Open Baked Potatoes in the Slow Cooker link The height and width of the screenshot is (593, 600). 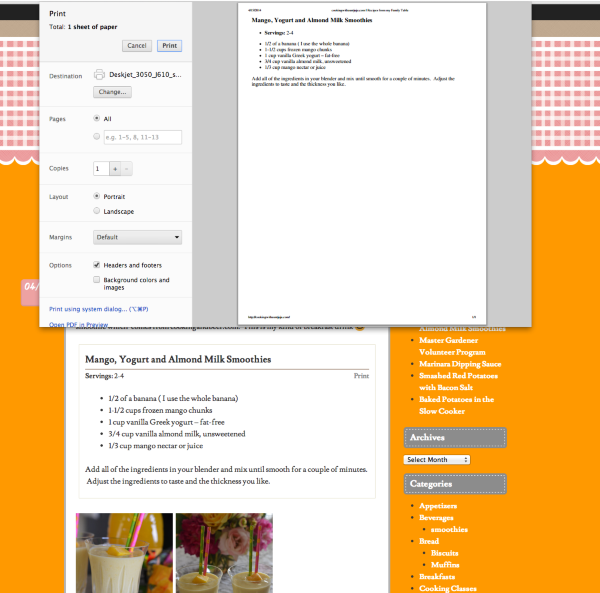[456, 405]
